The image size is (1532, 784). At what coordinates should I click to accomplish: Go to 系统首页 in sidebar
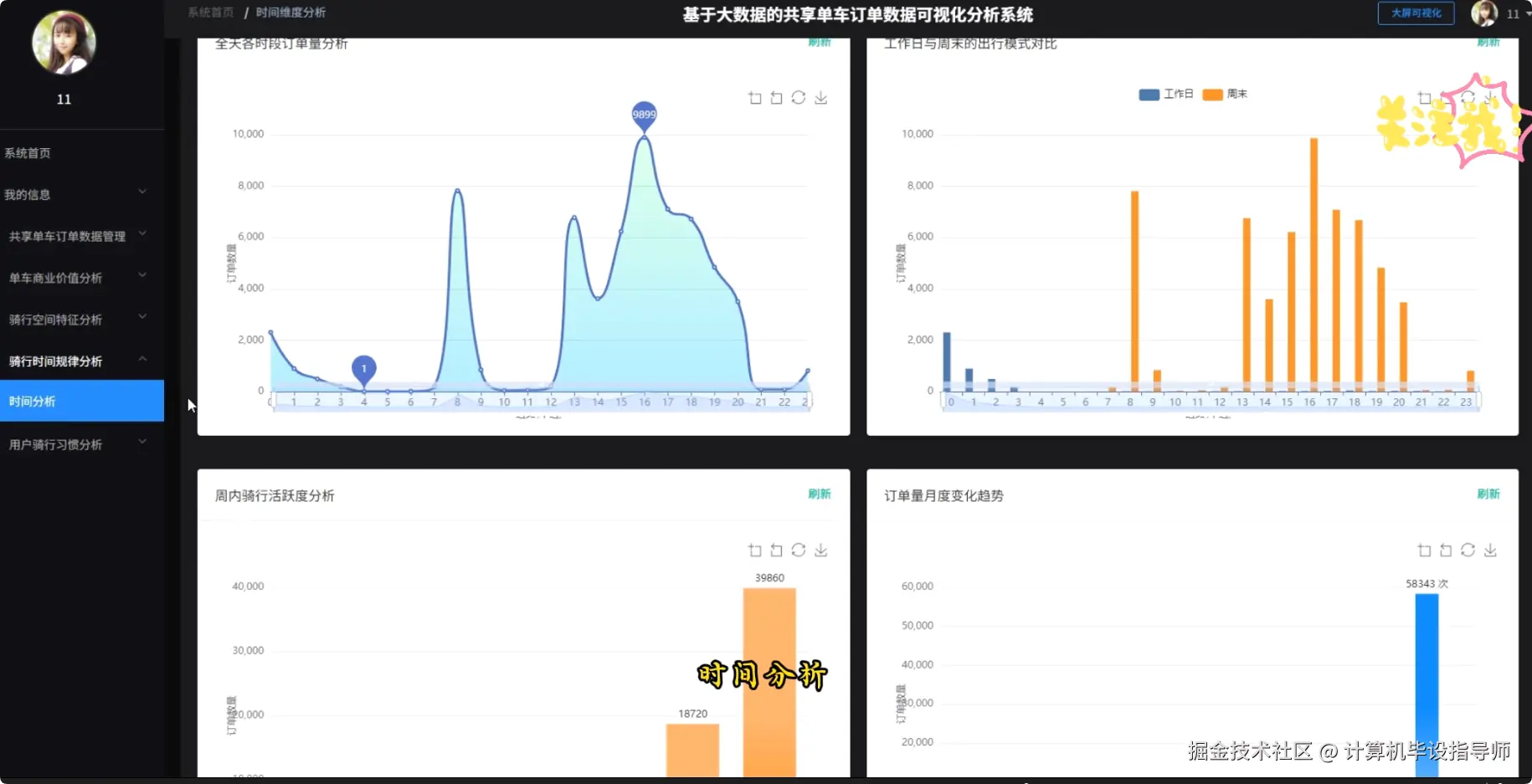click(82, 153)
